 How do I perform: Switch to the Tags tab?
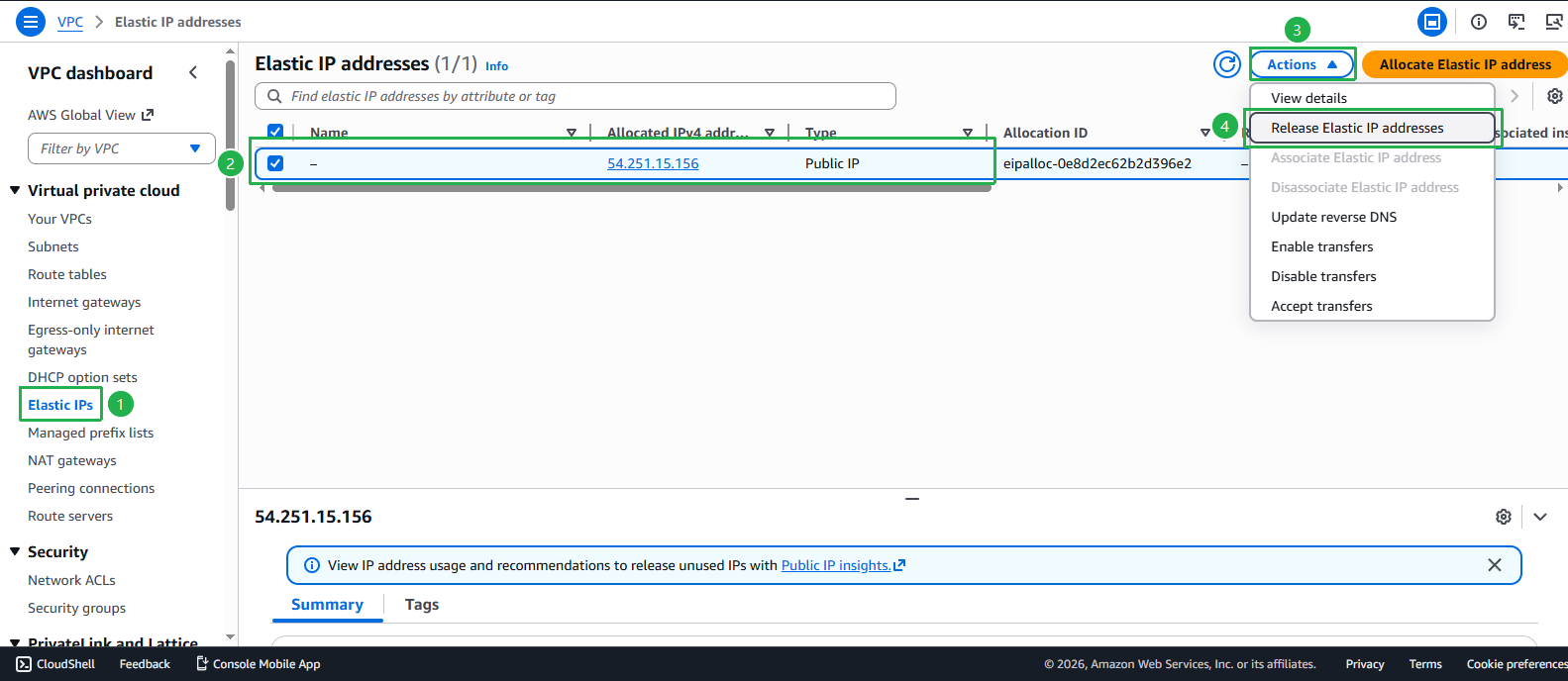click(x=422, y=605)
